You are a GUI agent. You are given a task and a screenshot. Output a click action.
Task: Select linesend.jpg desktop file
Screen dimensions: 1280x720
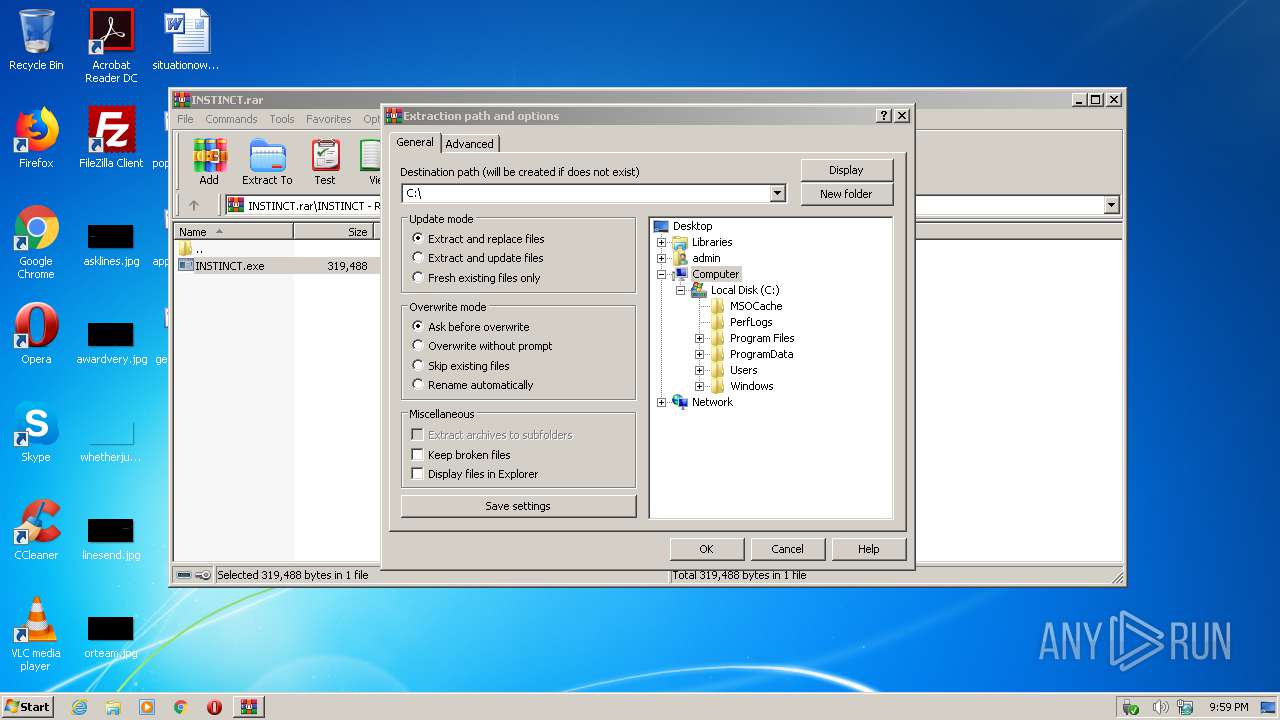point(111,539)
